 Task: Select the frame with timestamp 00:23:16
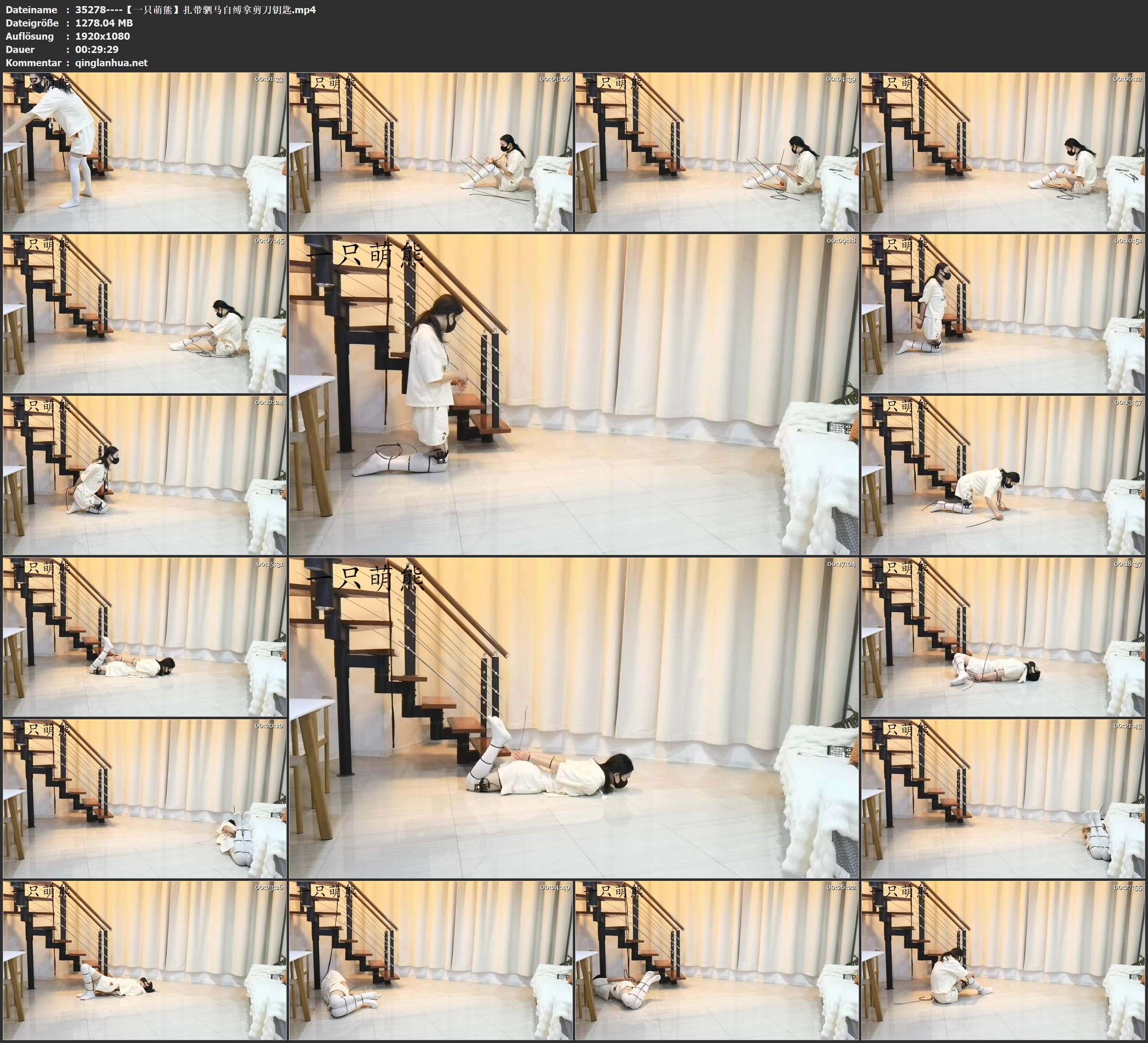(145, 960)
